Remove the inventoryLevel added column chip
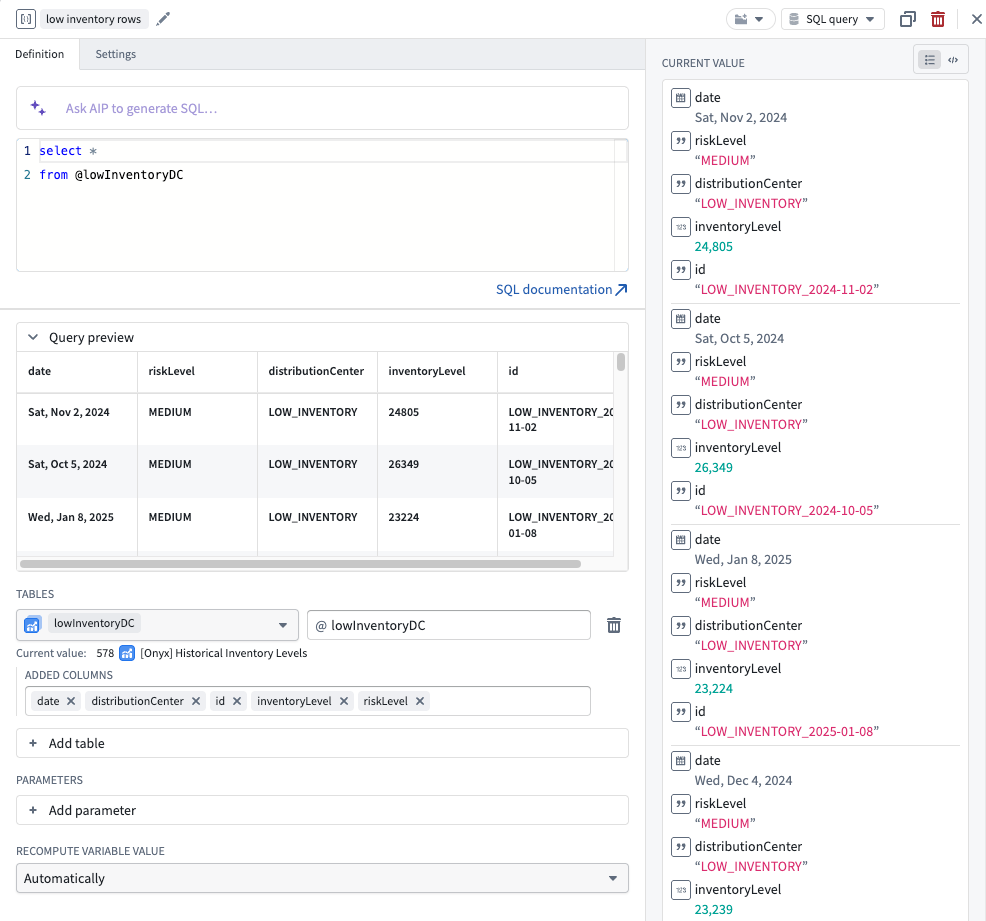The width and height of the screenshot is (986, 921). 344,701
